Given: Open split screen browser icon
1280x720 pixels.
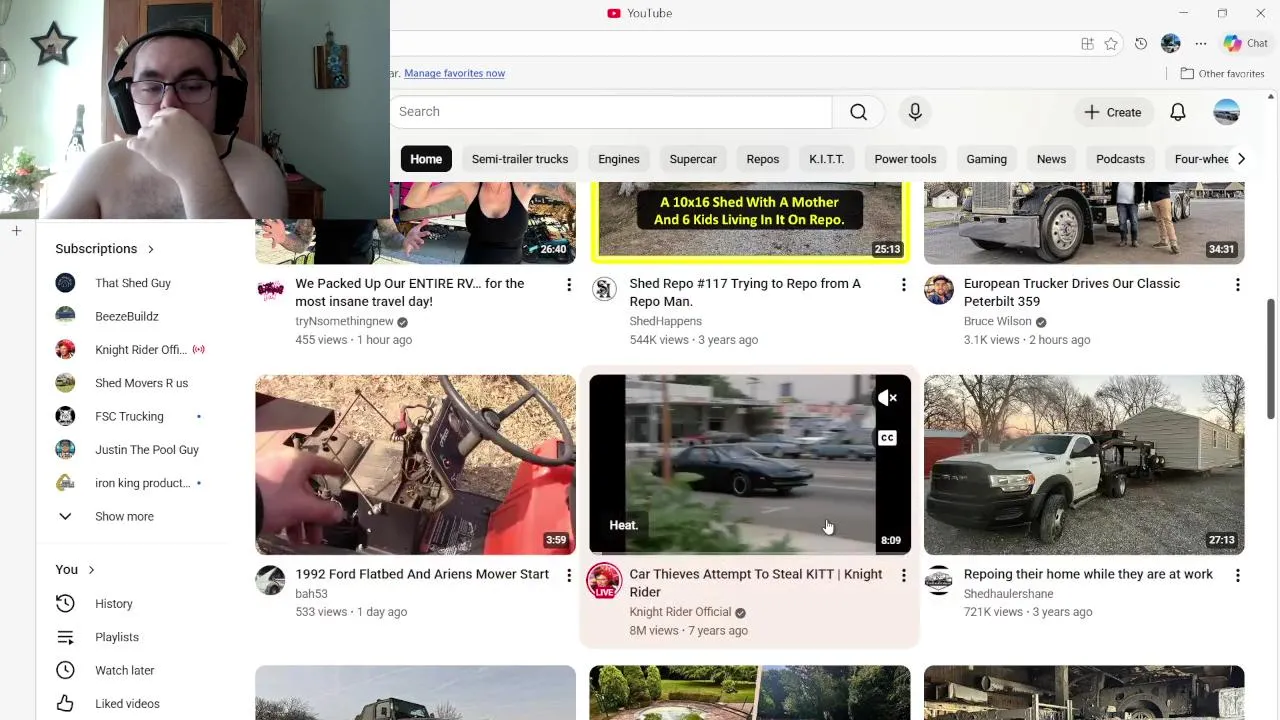Looking at the screenshot, I should (x=1087, y=44).
